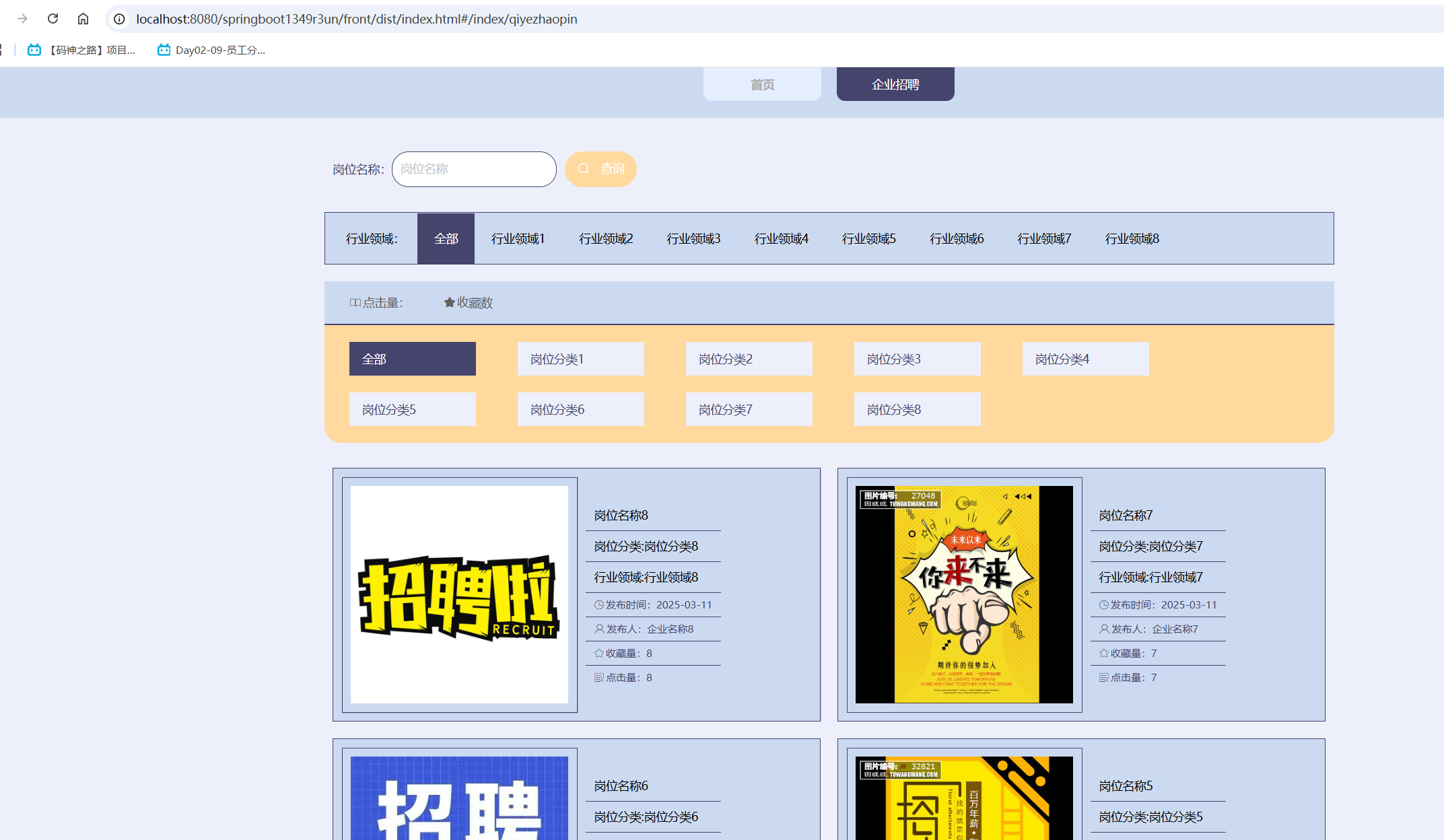Click the forward navigation arrow
Image resolution: width=1444 pixels, height=840 pixels.
pos(22,19)
